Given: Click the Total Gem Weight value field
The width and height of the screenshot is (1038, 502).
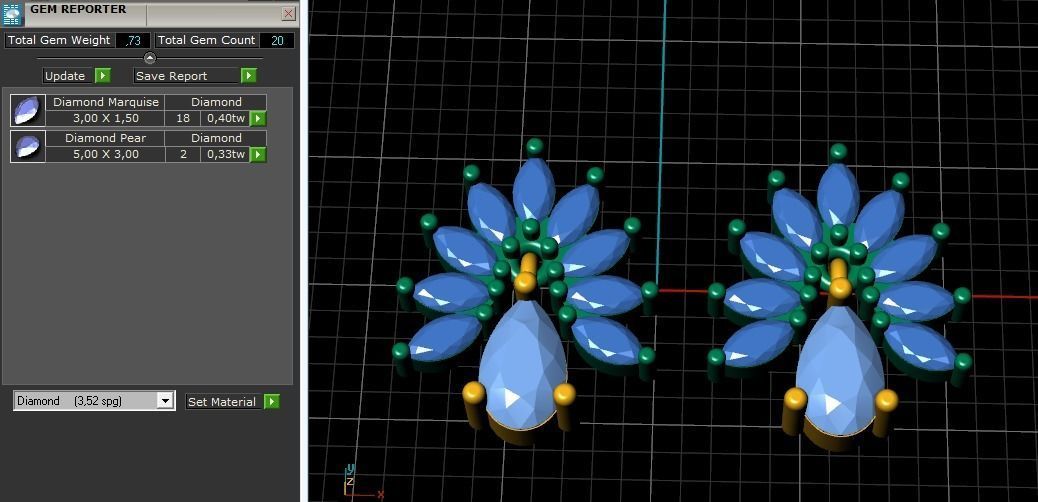Looking at the screenshot, I should click(x=133, y=40).
